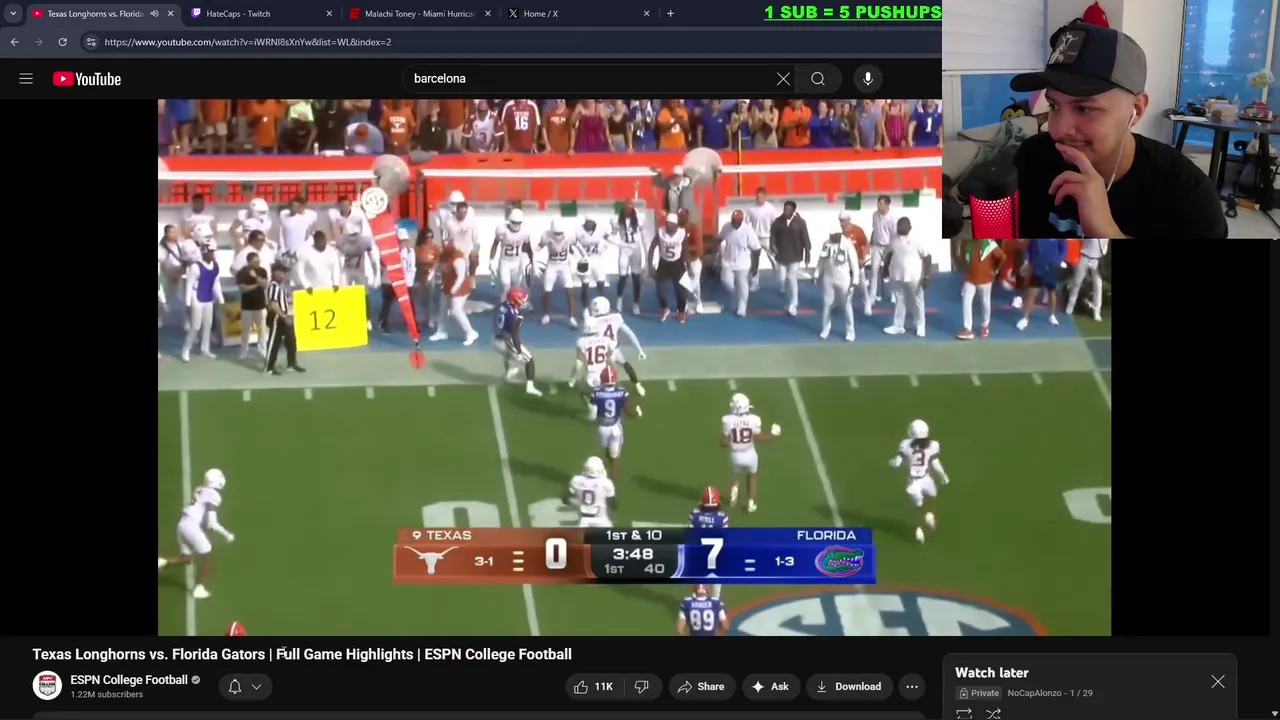Close the HateCaps Twitch tab

click(x=329, y=14)
